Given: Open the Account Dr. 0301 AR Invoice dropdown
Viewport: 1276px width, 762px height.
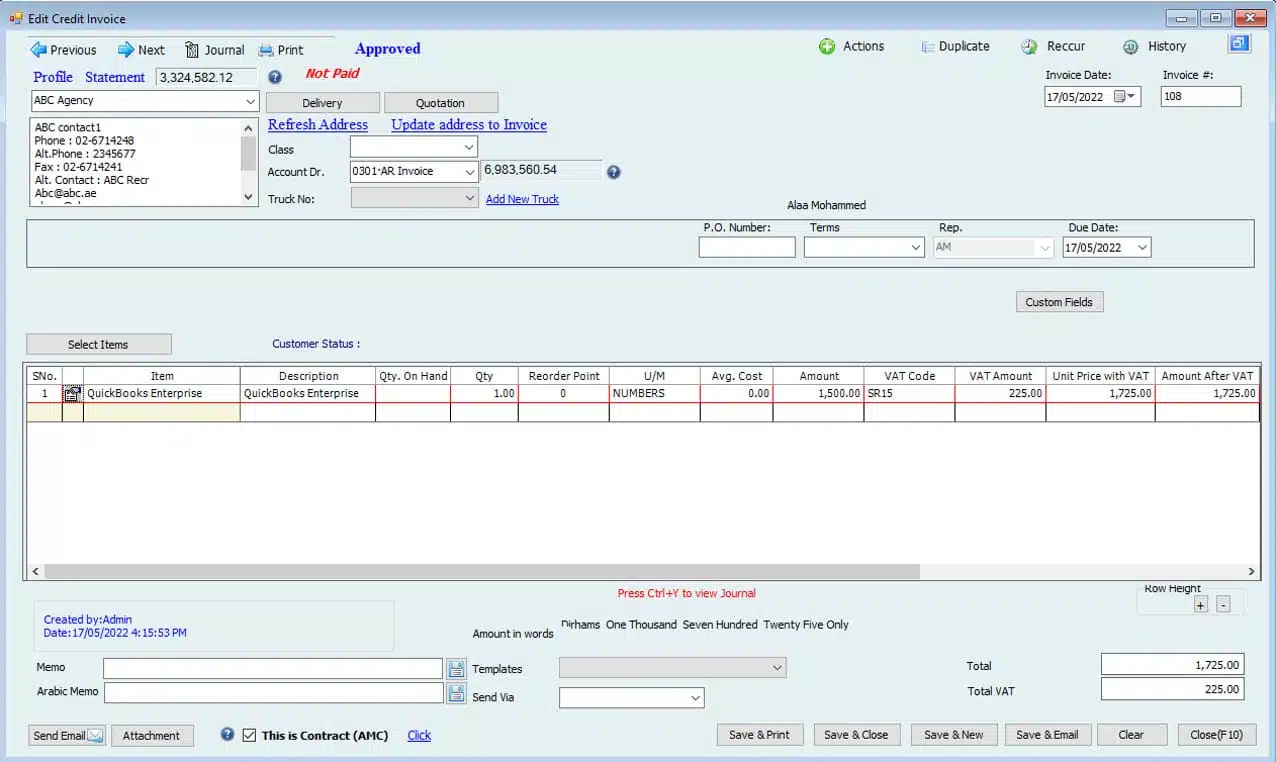Looking at the screenshot, I should click(x=469, y=172).
